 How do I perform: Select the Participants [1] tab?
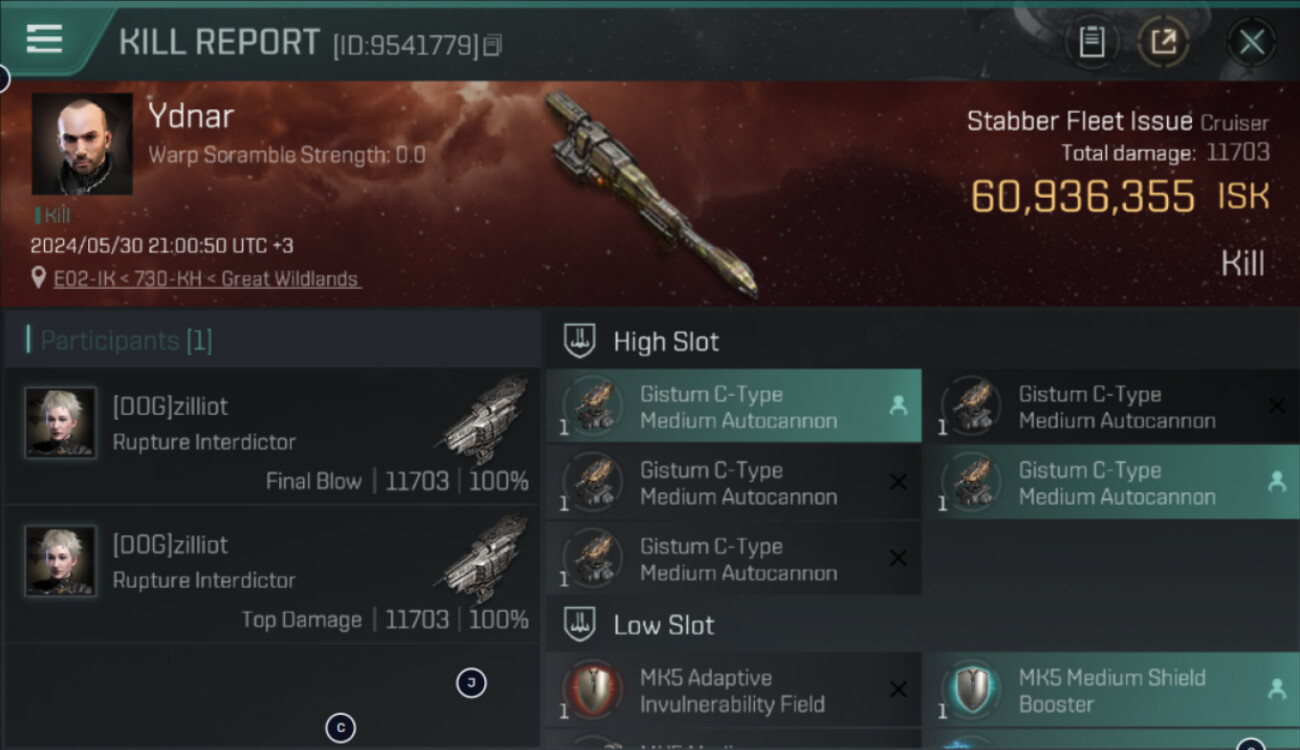pyautogui.click(x=126, y=341)
